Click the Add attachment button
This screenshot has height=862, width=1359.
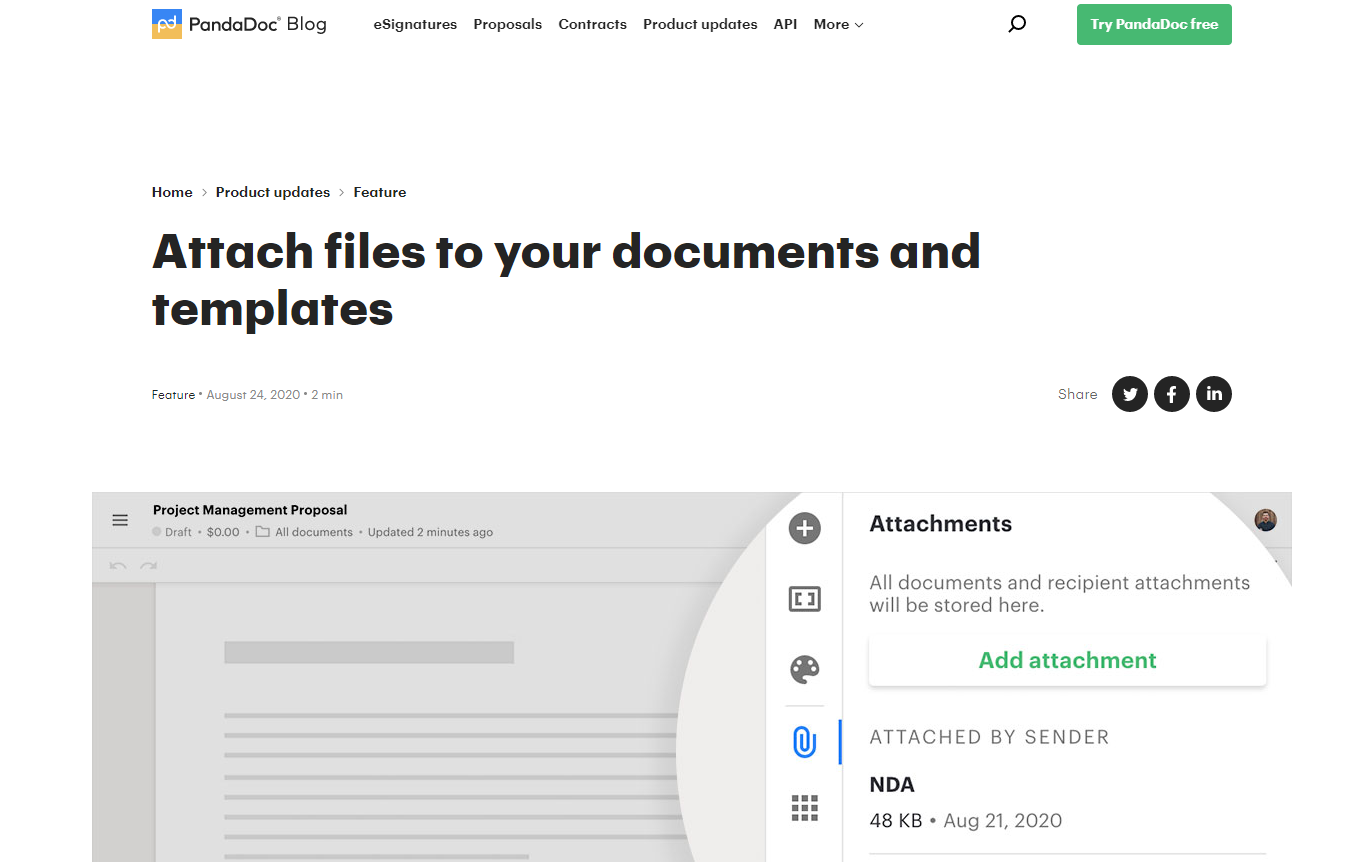(x=1067, y=660)
